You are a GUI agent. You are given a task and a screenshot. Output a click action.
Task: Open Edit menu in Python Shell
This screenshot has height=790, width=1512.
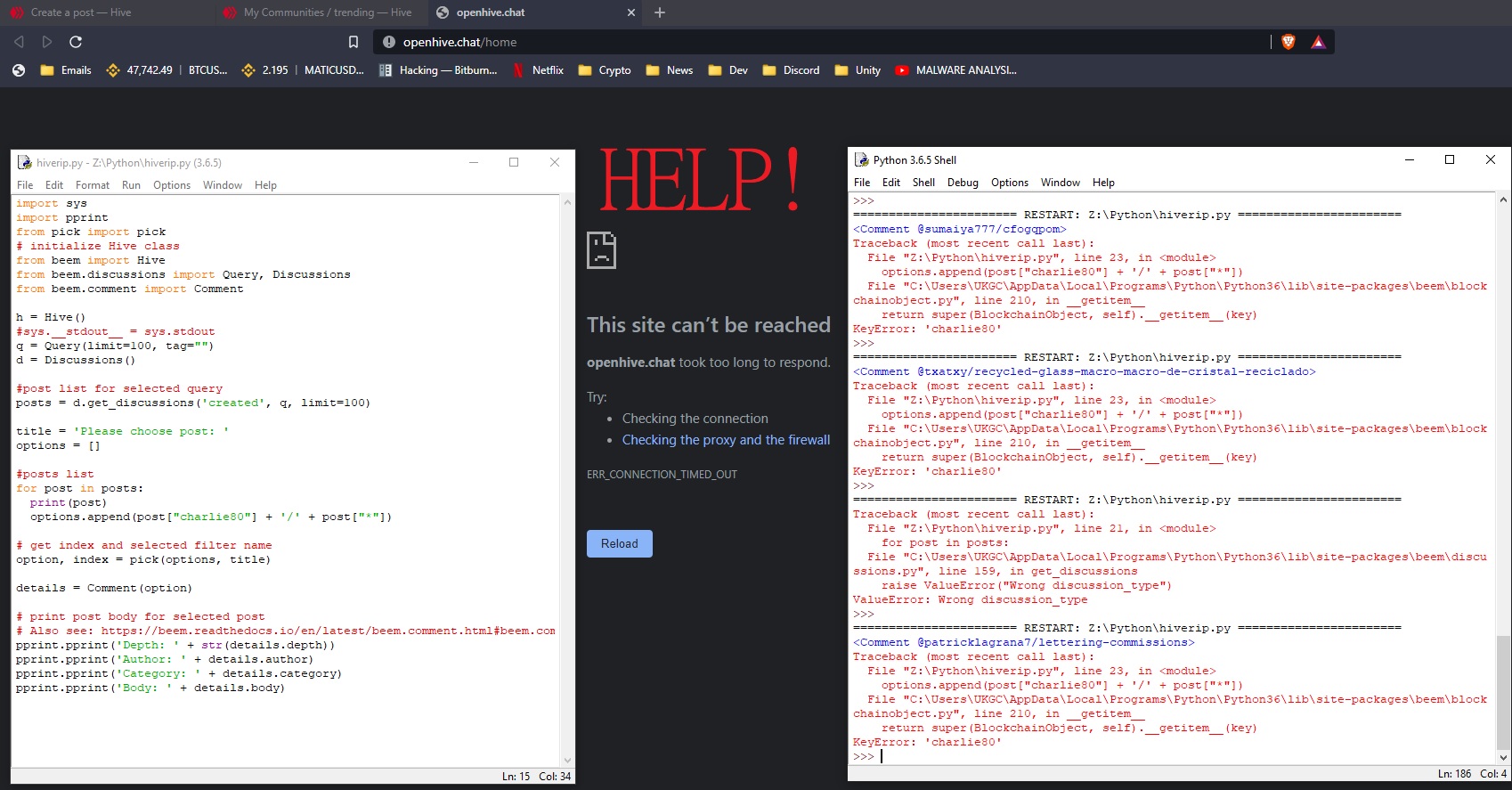[x=891, y=183]
